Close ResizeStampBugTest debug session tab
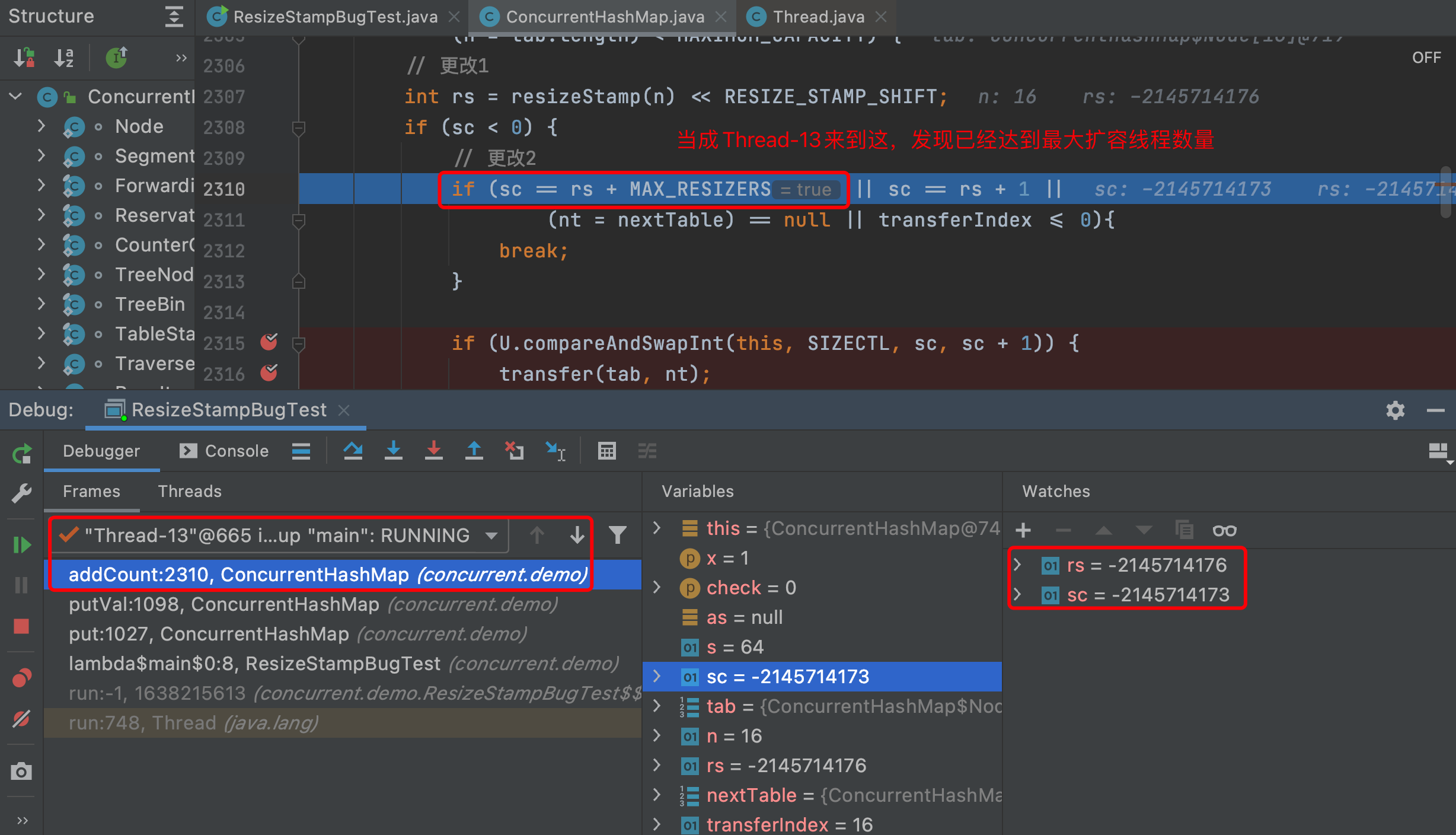 344,410
